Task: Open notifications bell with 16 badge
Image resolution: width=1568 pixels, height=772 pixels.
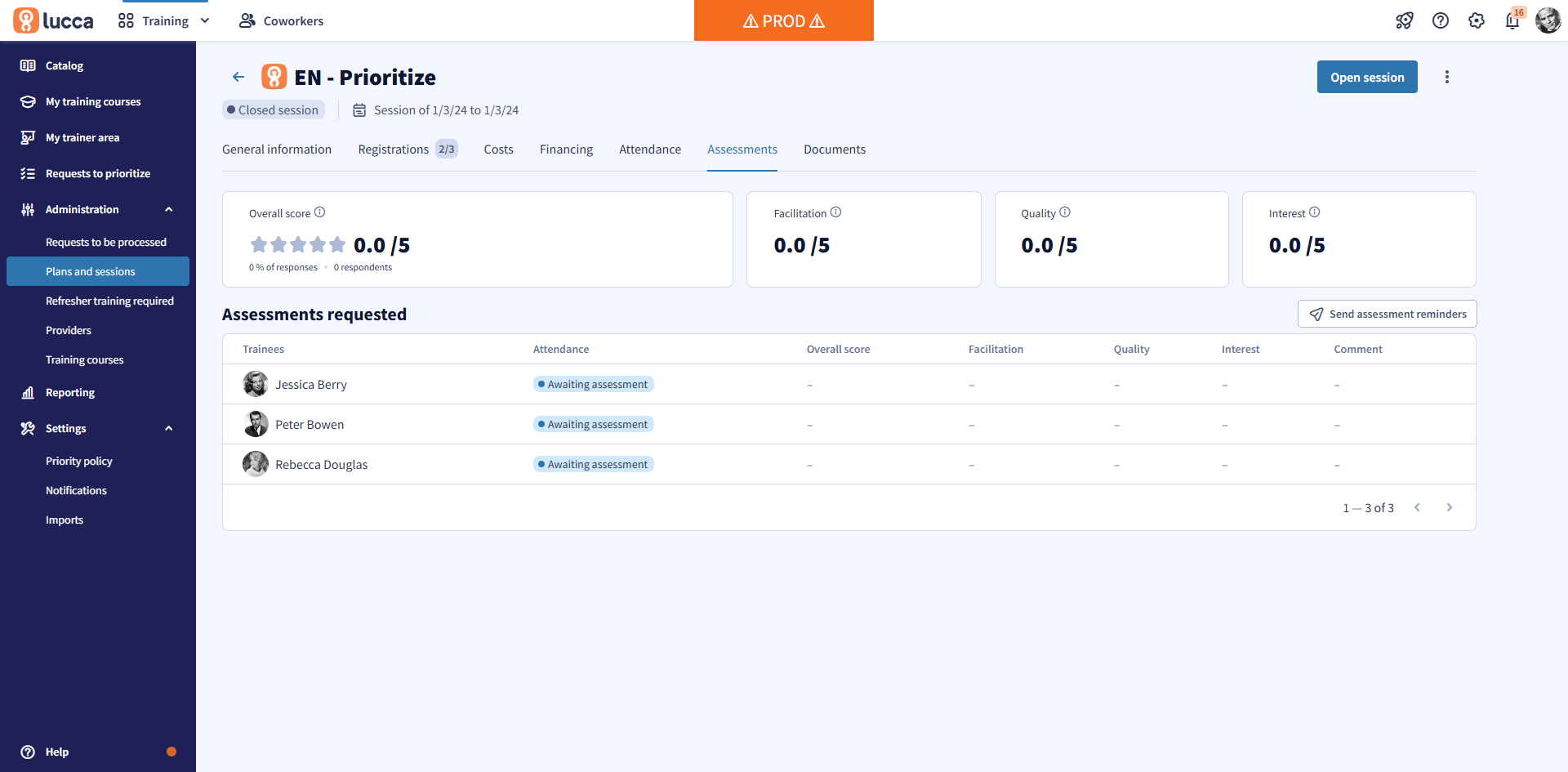Action: point(1513,20)
